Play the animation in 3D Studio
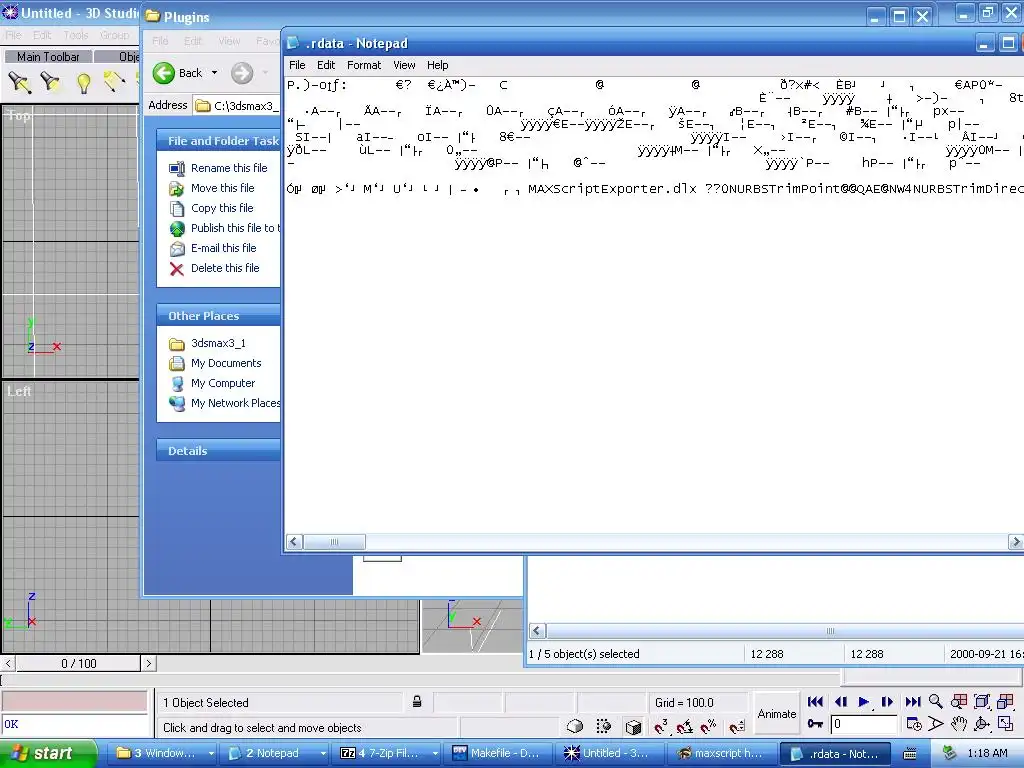This screenshot has height=768, width=1024. [x=863, y=702]
